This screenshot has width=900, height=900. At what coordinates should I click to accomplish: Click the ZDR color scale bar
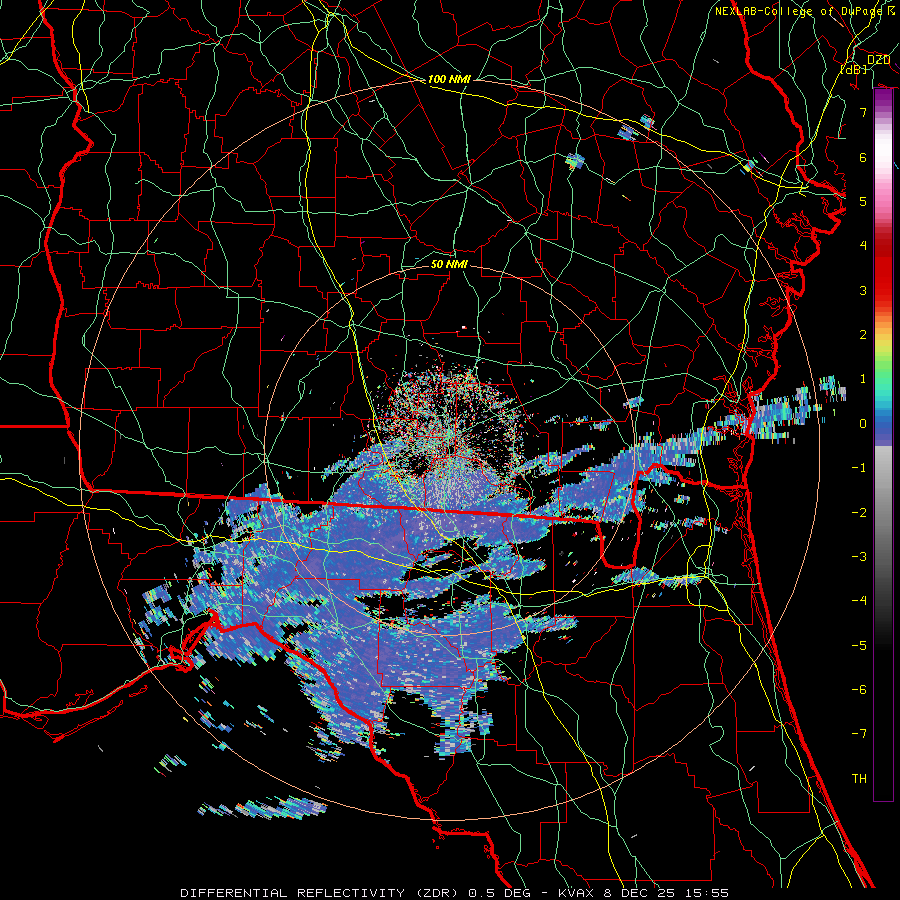click(883, 445)
